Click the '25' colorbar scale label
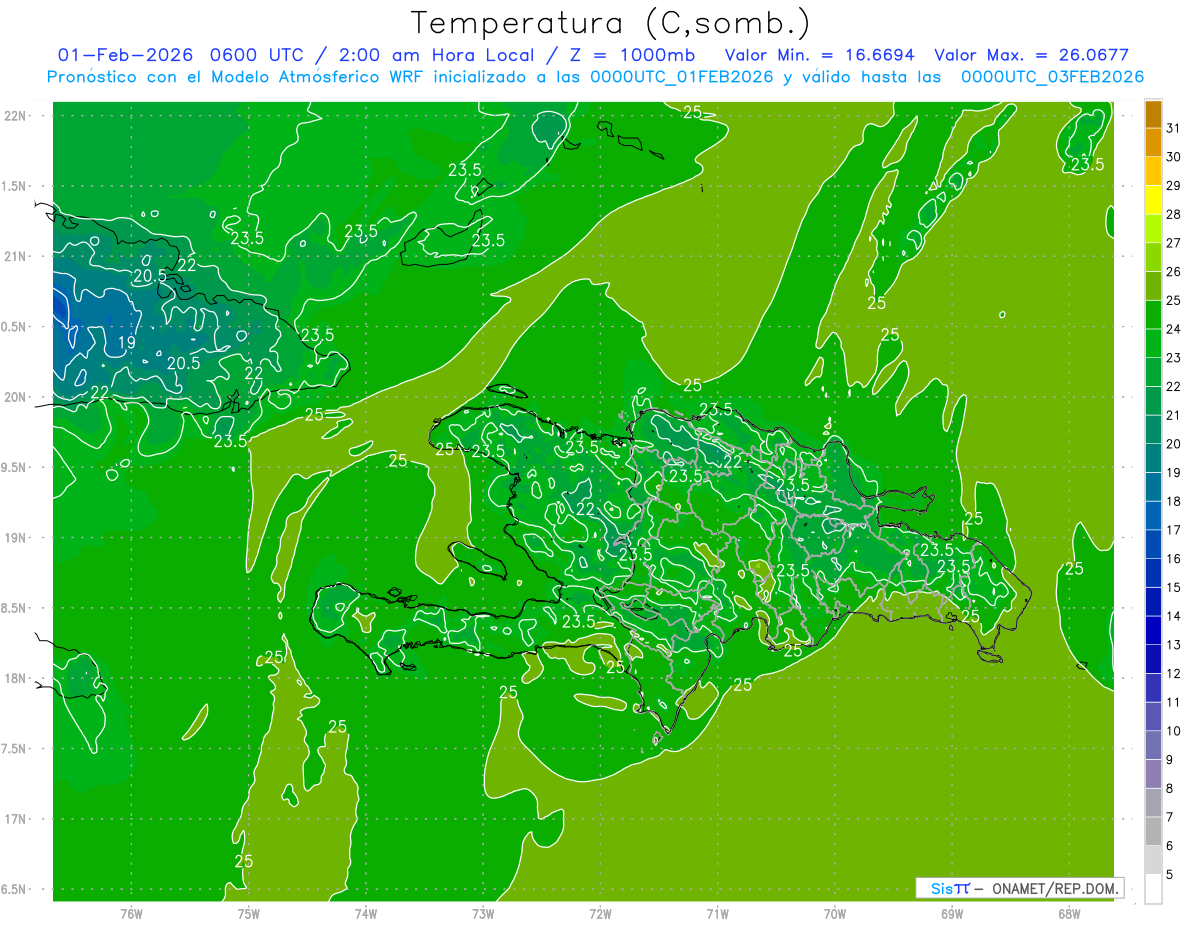 (x=1173, y=300)
